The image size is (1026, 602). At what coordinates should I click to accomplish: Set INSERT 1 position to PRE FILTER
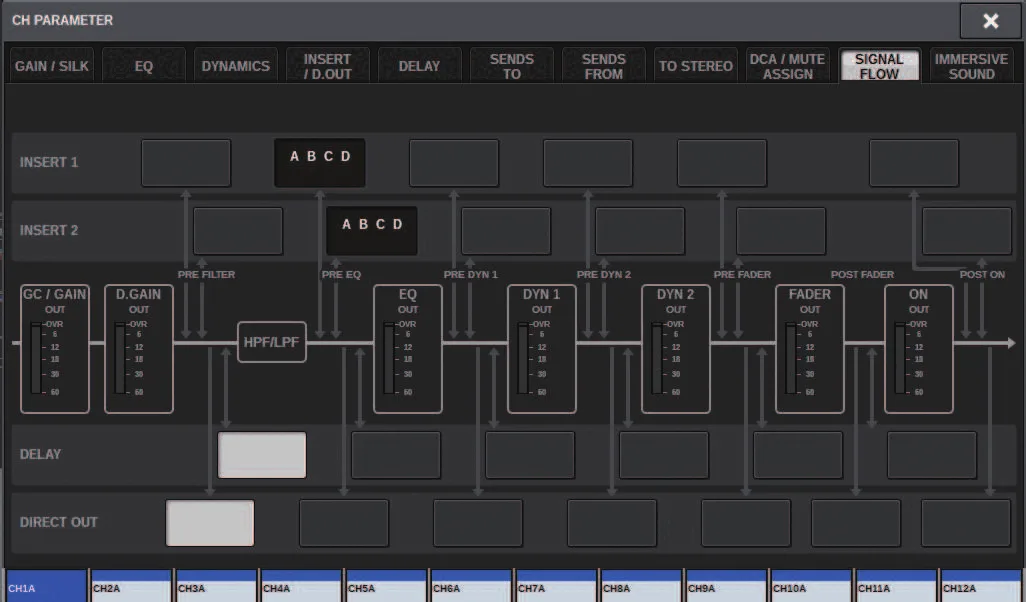click(x=186, y=163)
